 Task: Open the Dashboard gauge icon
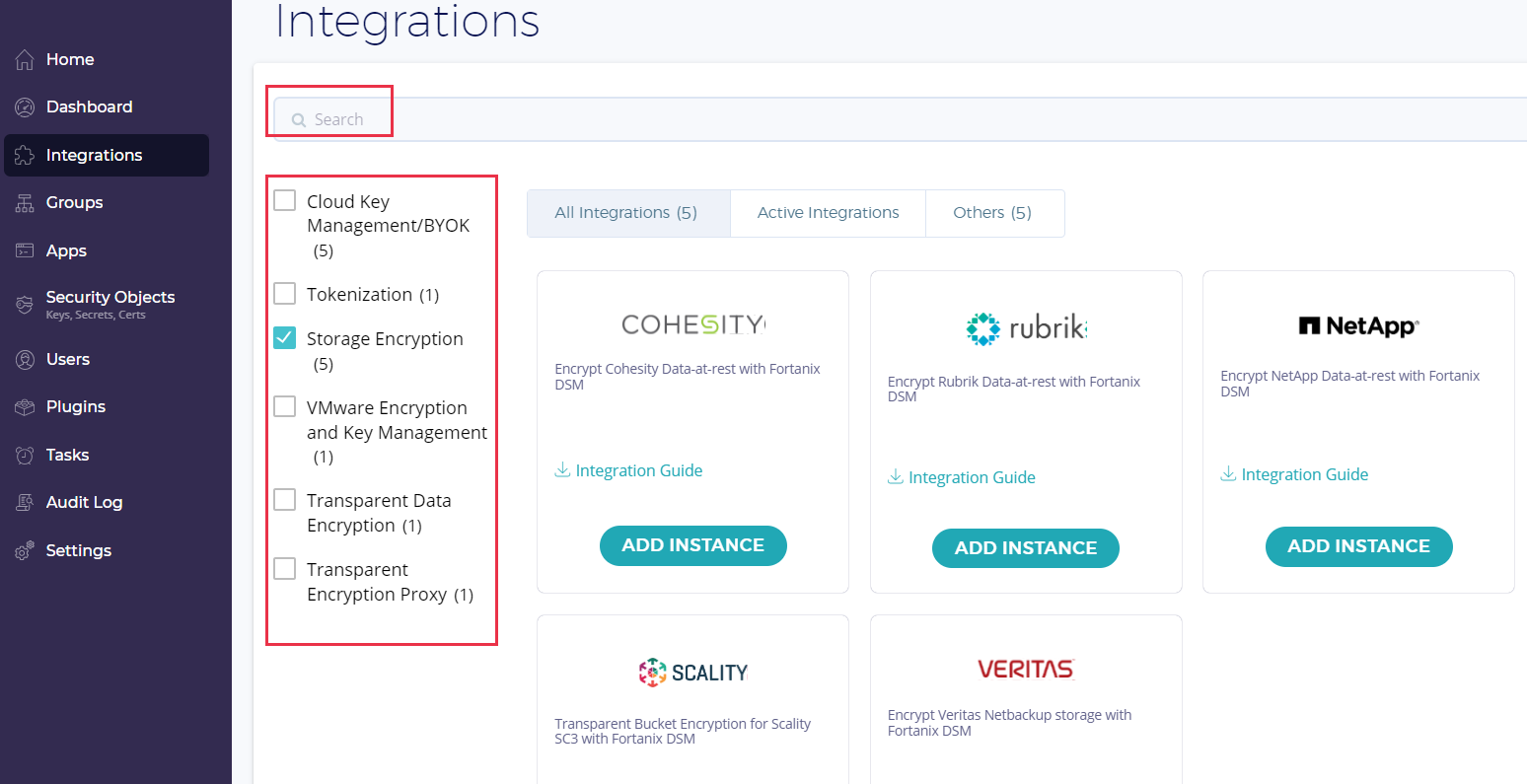(x=25, y=107)
